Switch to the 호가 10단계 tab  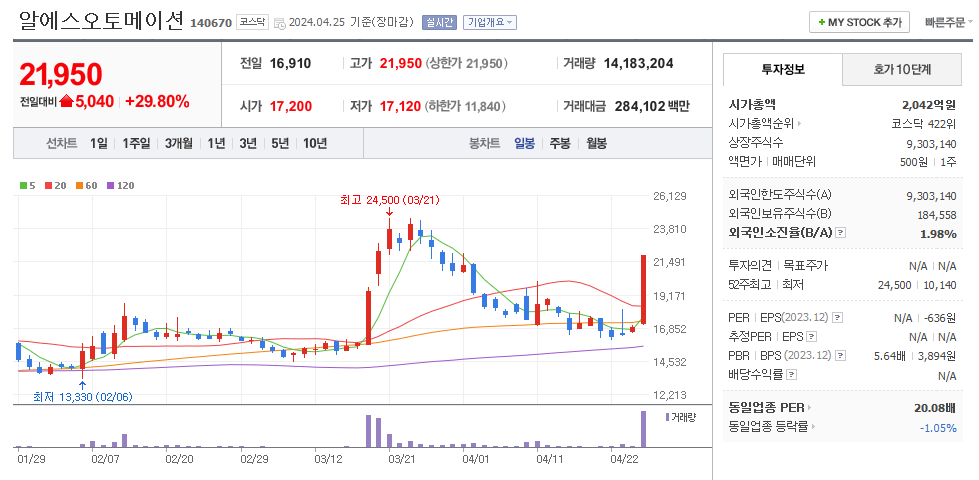pyautogui.click(x=902, y=69)
